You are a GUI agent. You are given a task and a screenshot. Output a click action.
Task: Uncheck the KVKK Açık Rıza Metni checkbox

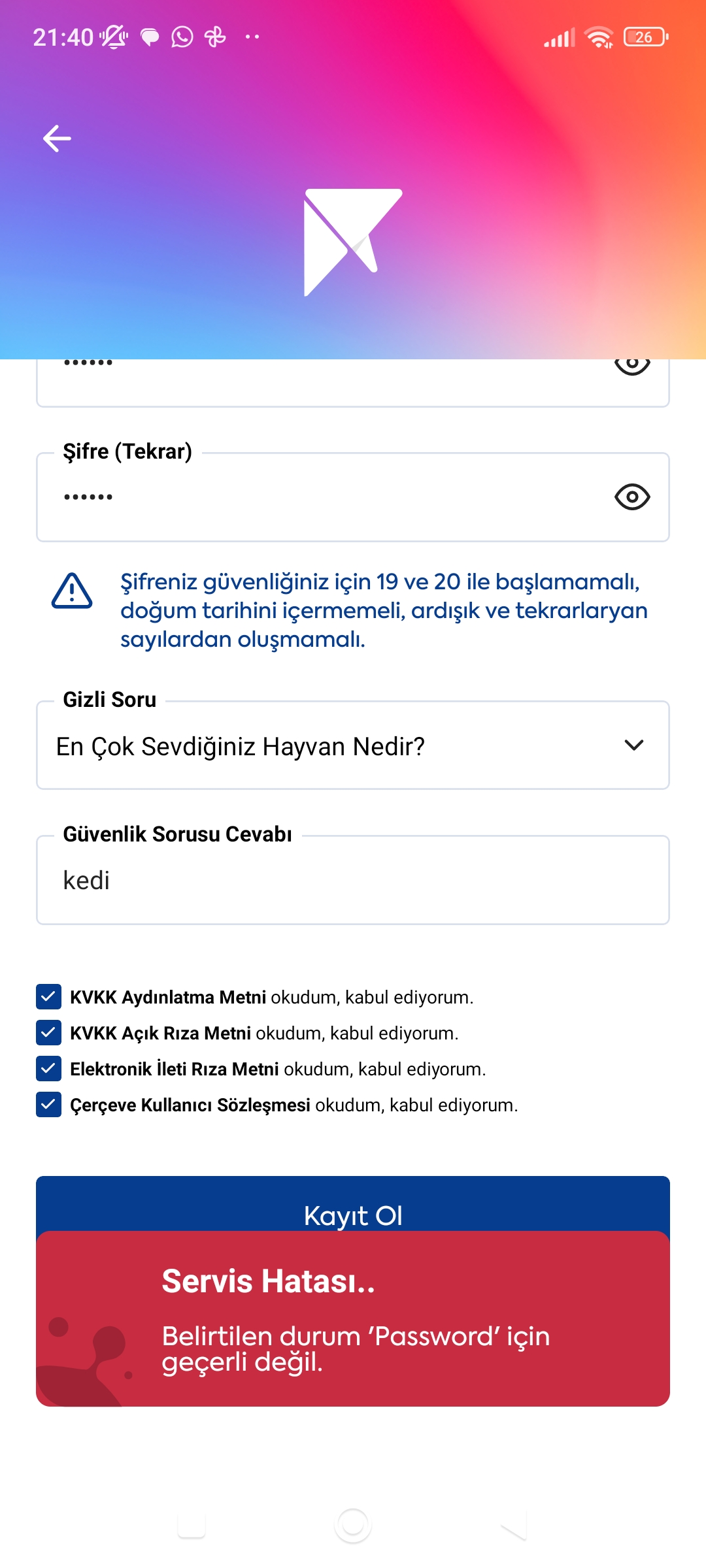[x=48, y=1033]
